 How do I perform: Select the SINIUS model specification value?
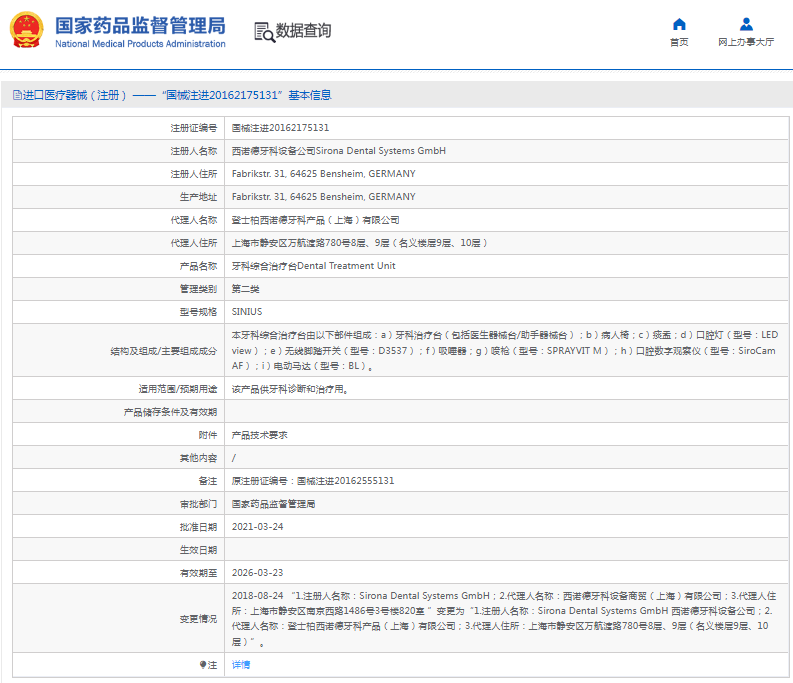point(247,312)
